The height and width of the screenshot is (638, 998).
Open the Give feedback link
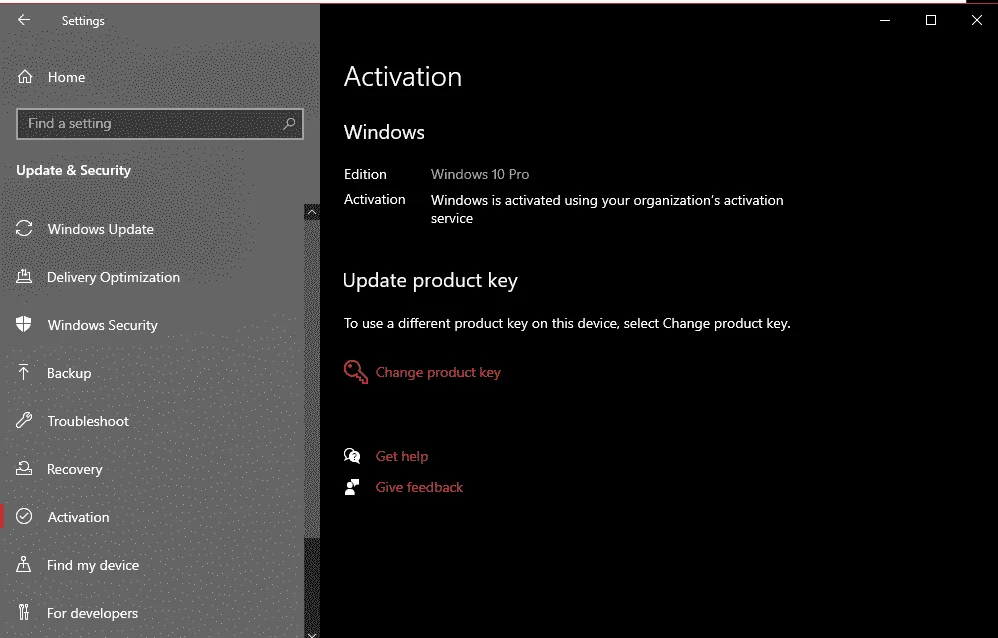(x=419, y=487)
